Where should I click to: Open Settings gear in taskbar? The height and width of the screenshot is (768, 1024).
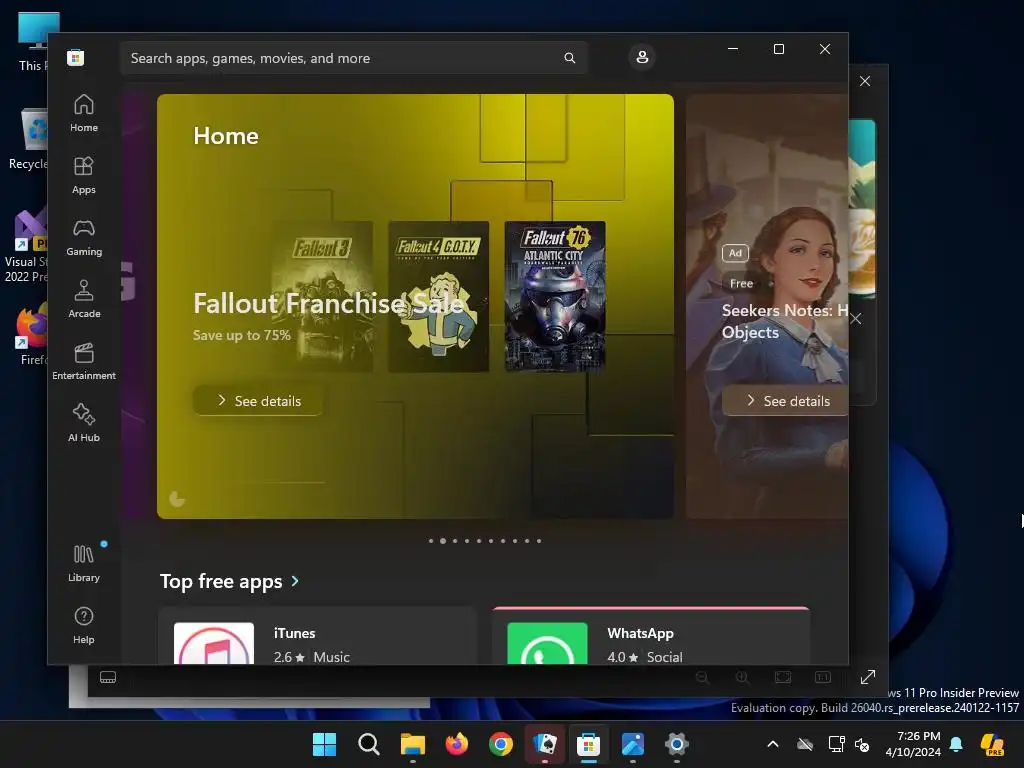tap(677, 744)
